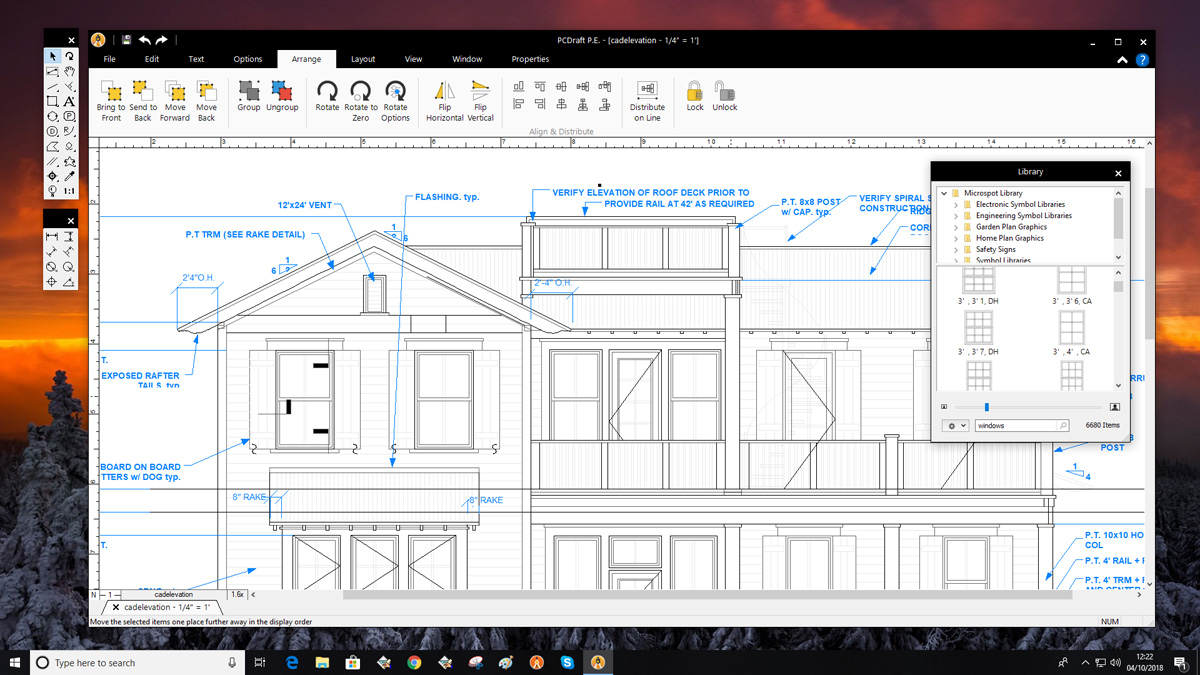Viewport: 1200px width, 675px height.
Task: Click Send to Back in ribbon
Action: 143,92
